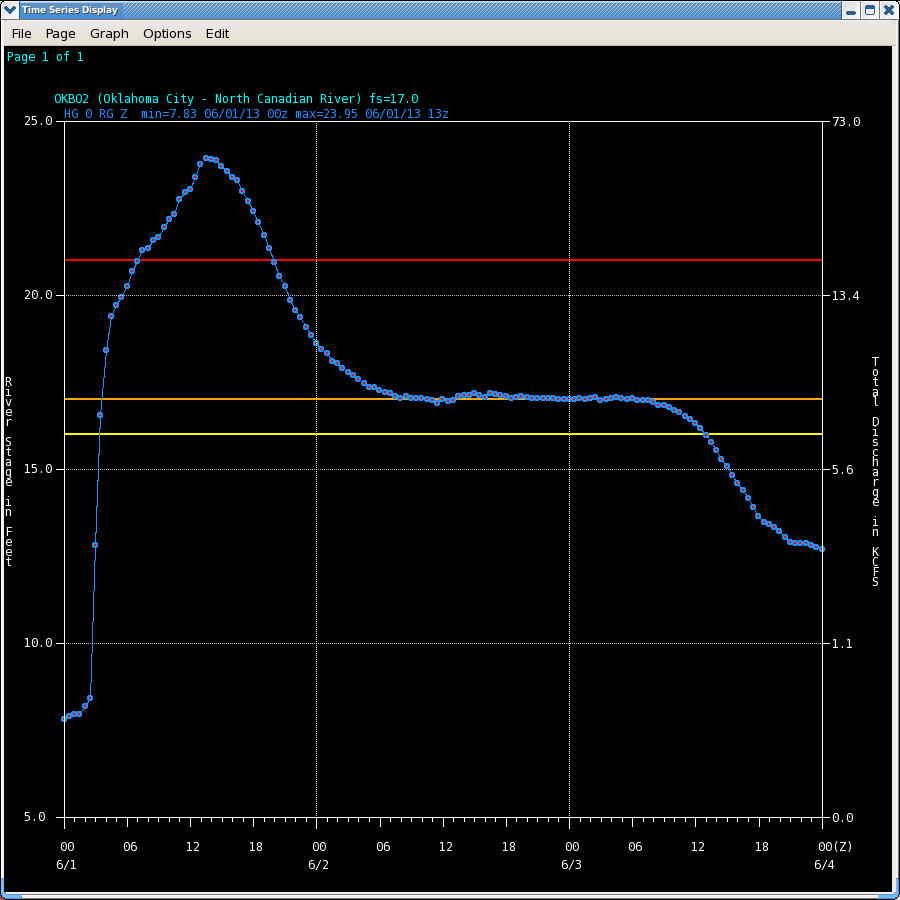Viewport: 900px width, 900px height.
Task: Click the 6/1 date label
Action: [66, 865]
